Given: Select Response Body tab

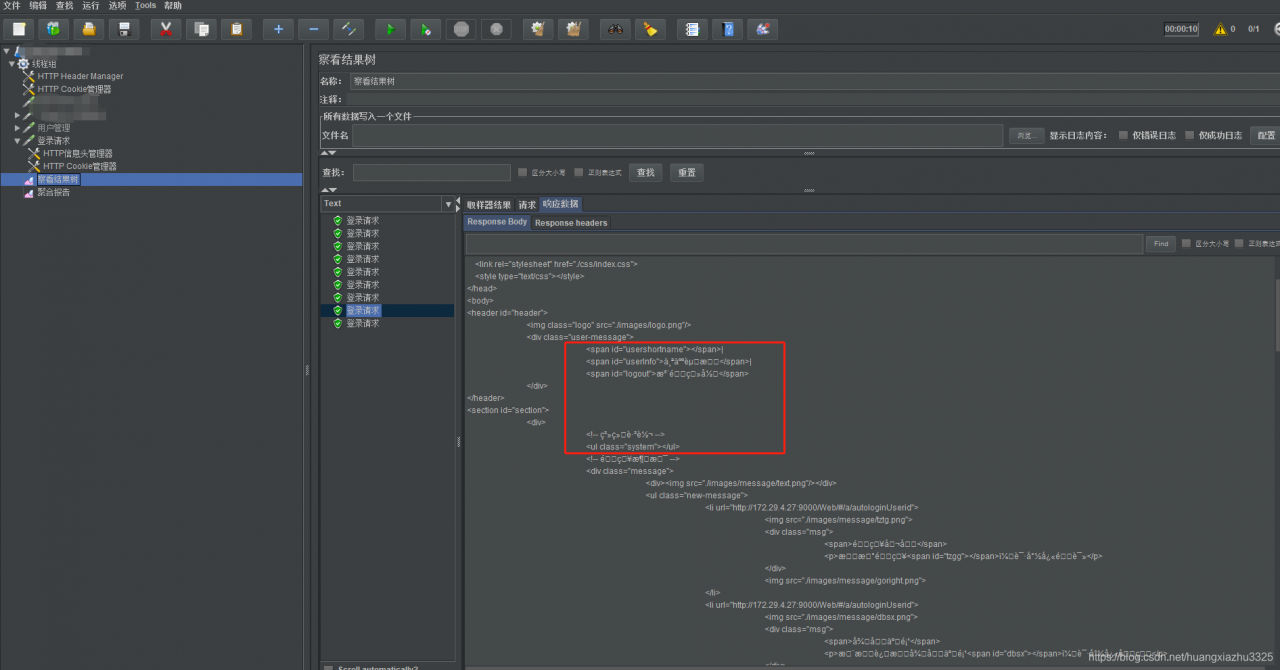Looking at the screenshot, I should coord(497,222).
